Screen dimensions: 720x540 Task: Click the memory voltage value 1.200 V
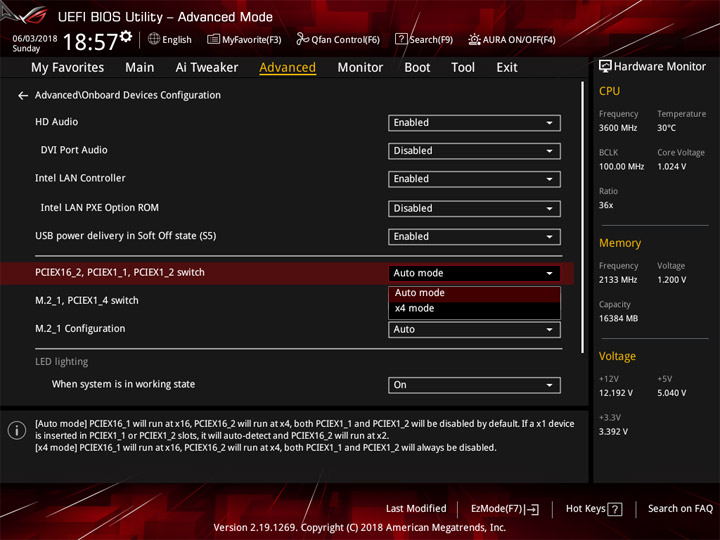coord(672,280)
